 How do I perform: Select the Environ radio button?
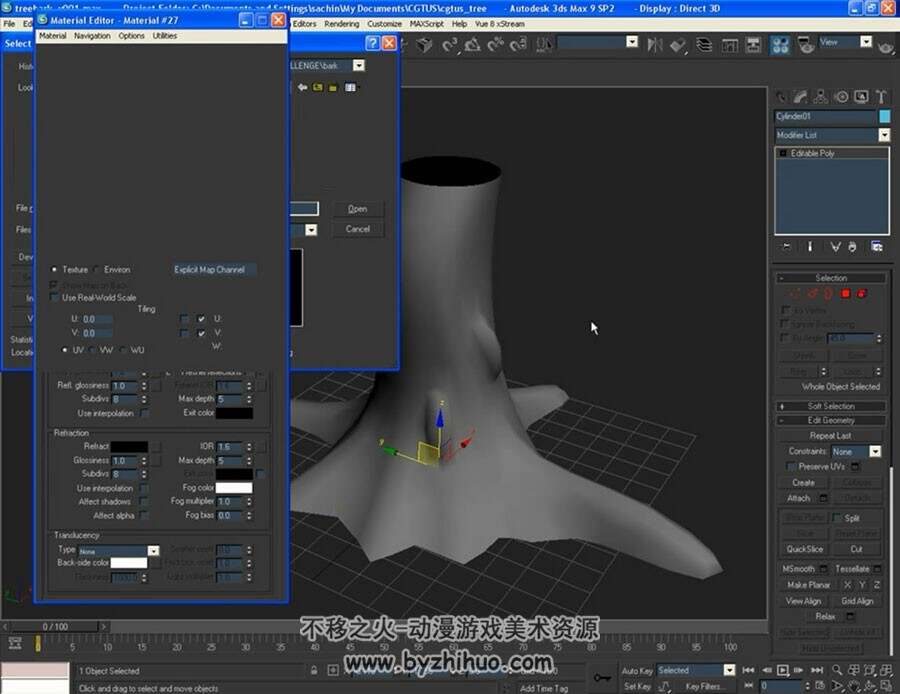tap(96, 269)
